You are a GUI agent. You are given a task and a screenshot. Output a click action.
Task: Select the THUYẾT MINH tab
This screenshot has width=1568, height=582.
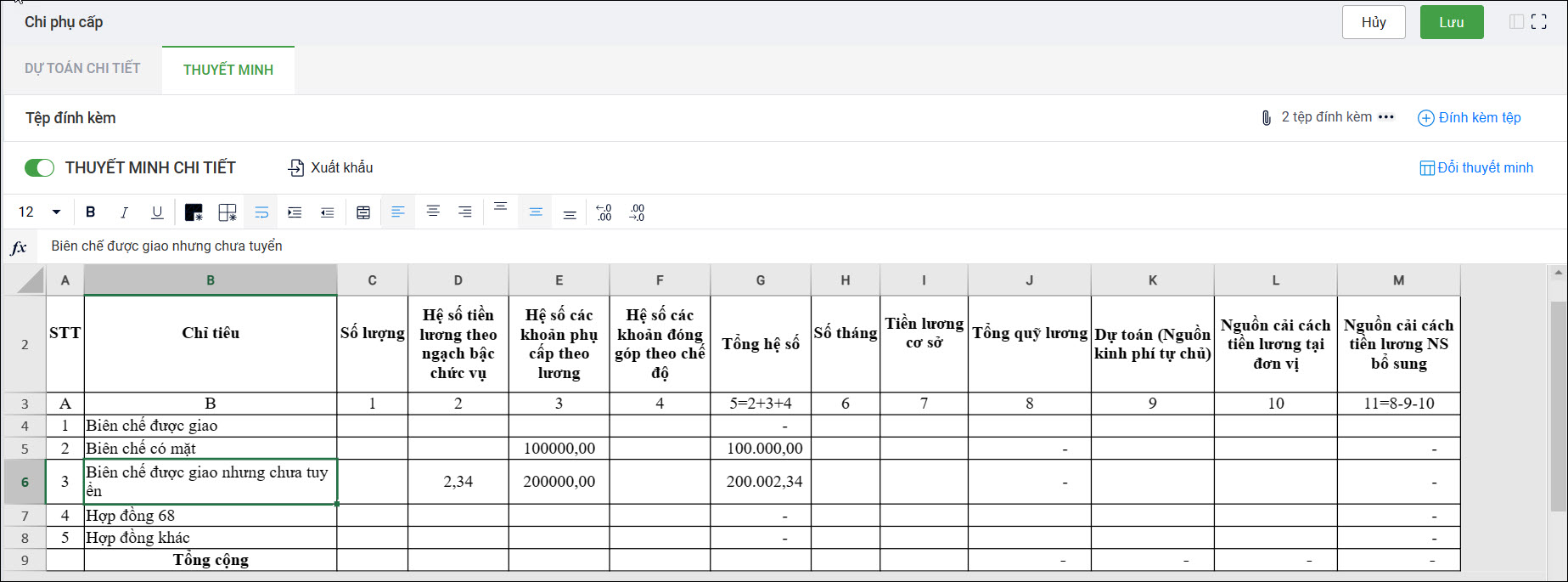[x=228, y=70]
